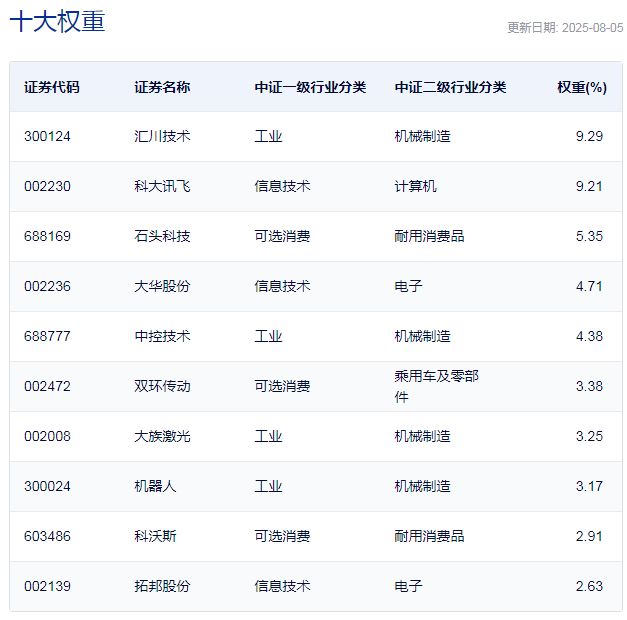Click weight value 9.29

[589, 136]
